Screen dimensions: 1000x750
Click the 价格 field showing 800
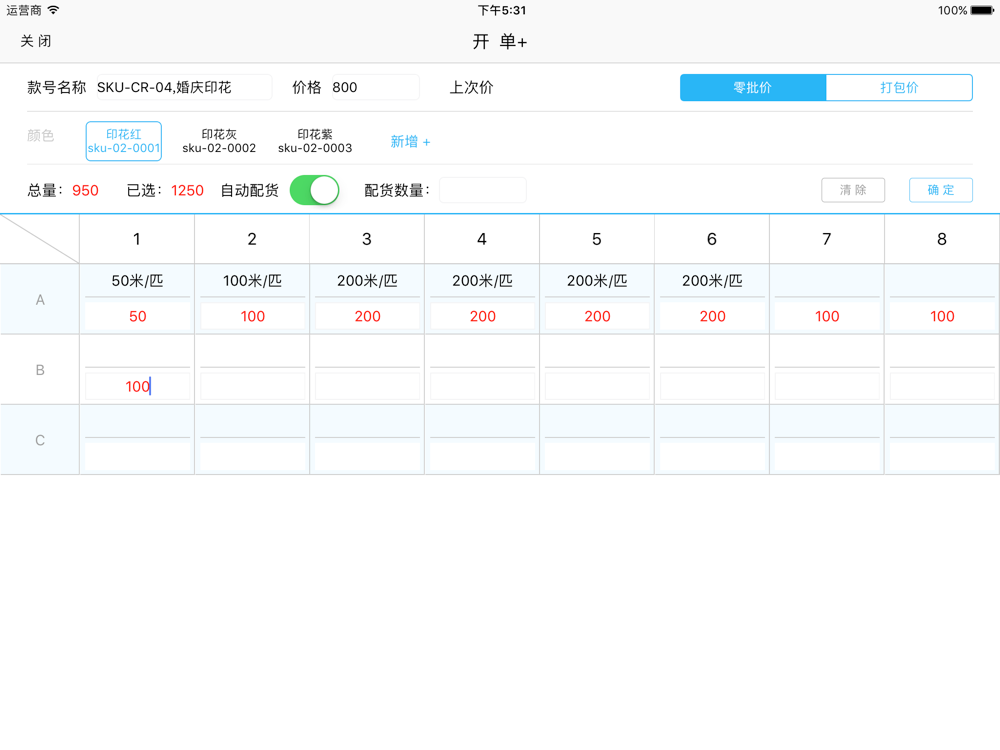pyautogui.click(x=376, y=87)
